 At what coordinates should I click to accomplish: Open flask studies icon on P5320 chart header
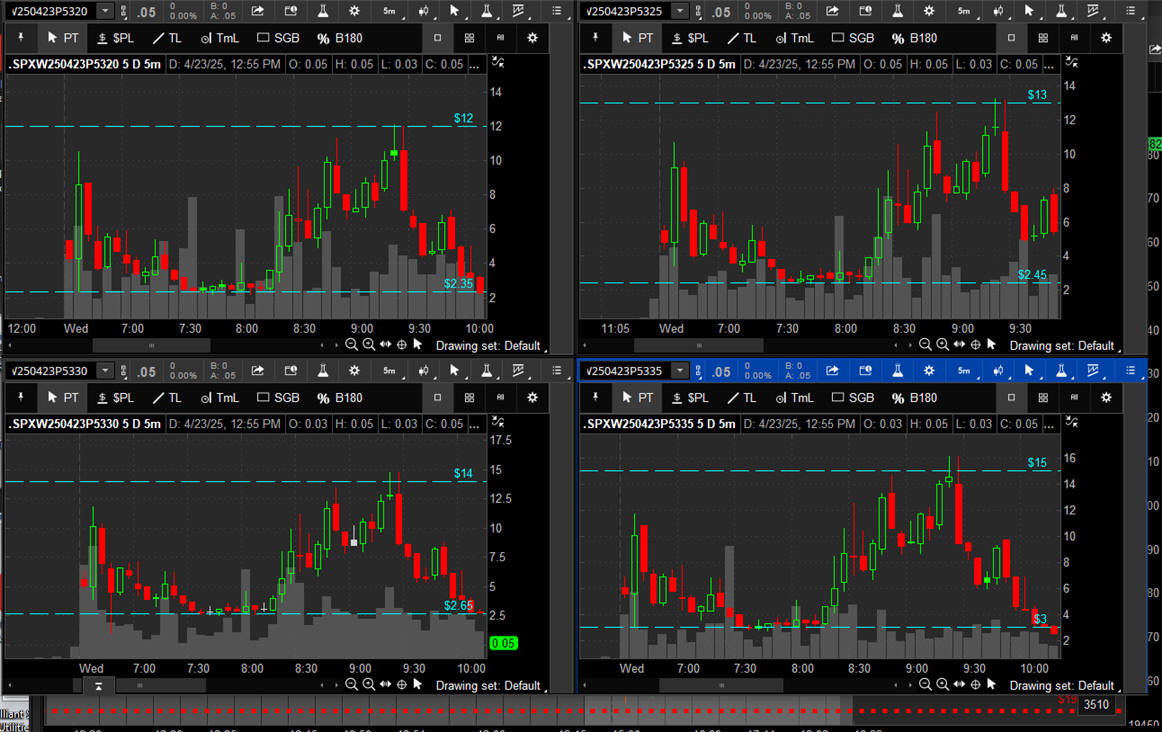pos(322,11)
